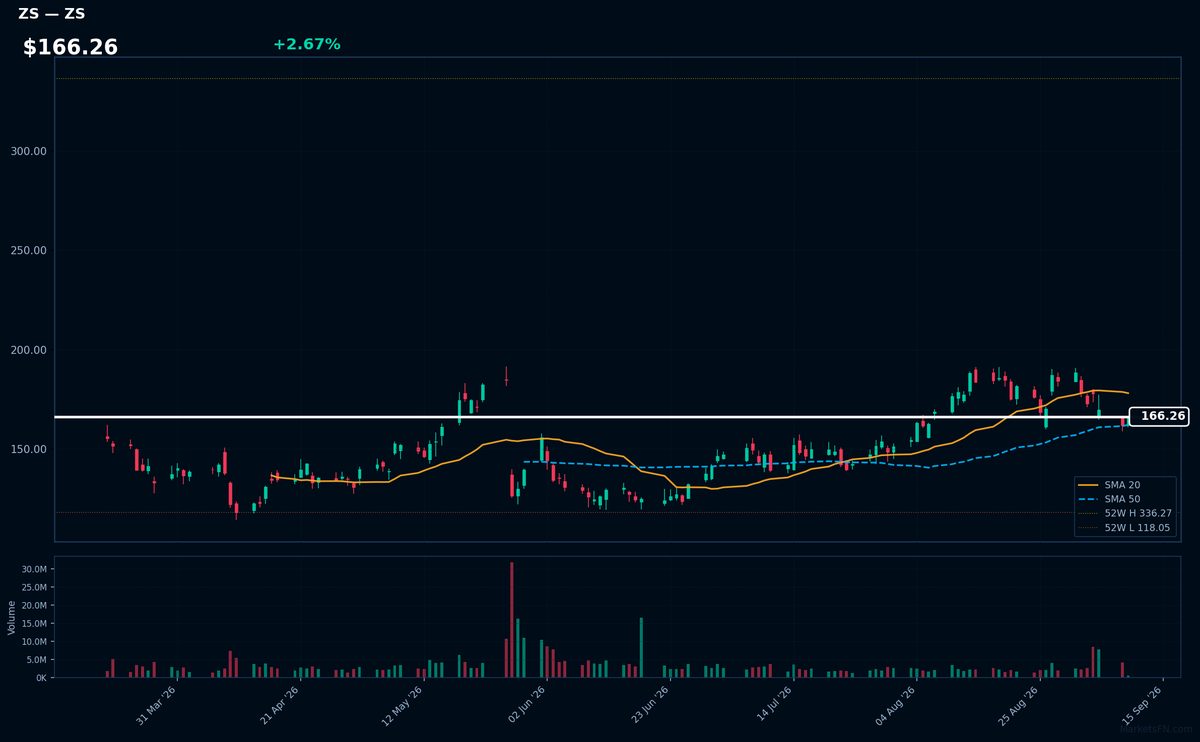Click the 12 May '26 date label
1200x742 pixels.
pos(403,705)
